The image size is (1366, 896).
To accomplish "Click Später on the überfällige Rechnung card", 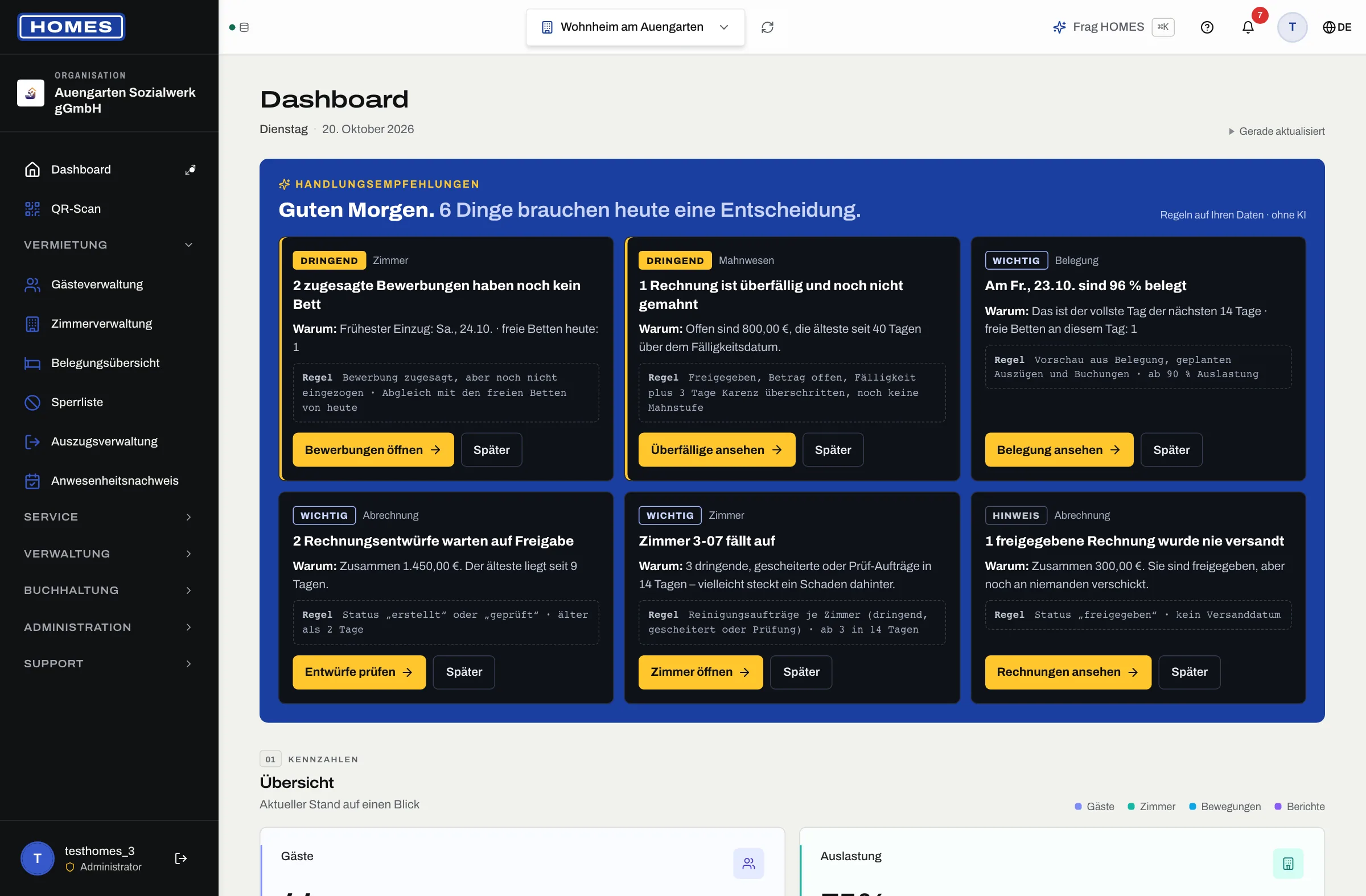I will pyautogui.click(x=833, y=450).
